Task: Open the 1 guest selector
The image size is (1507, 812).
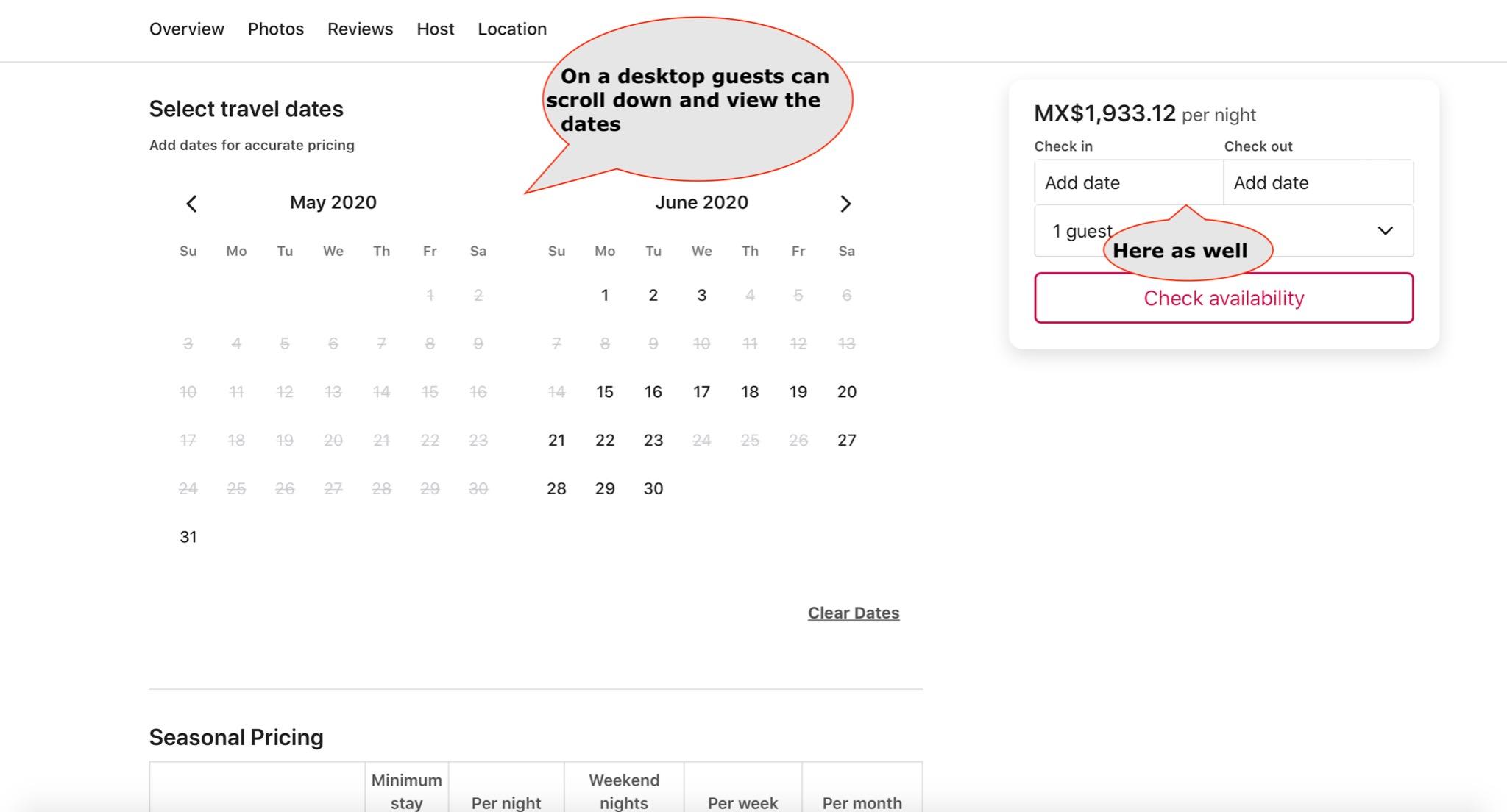Action: pyautogui.click(x=1077, y=231)
